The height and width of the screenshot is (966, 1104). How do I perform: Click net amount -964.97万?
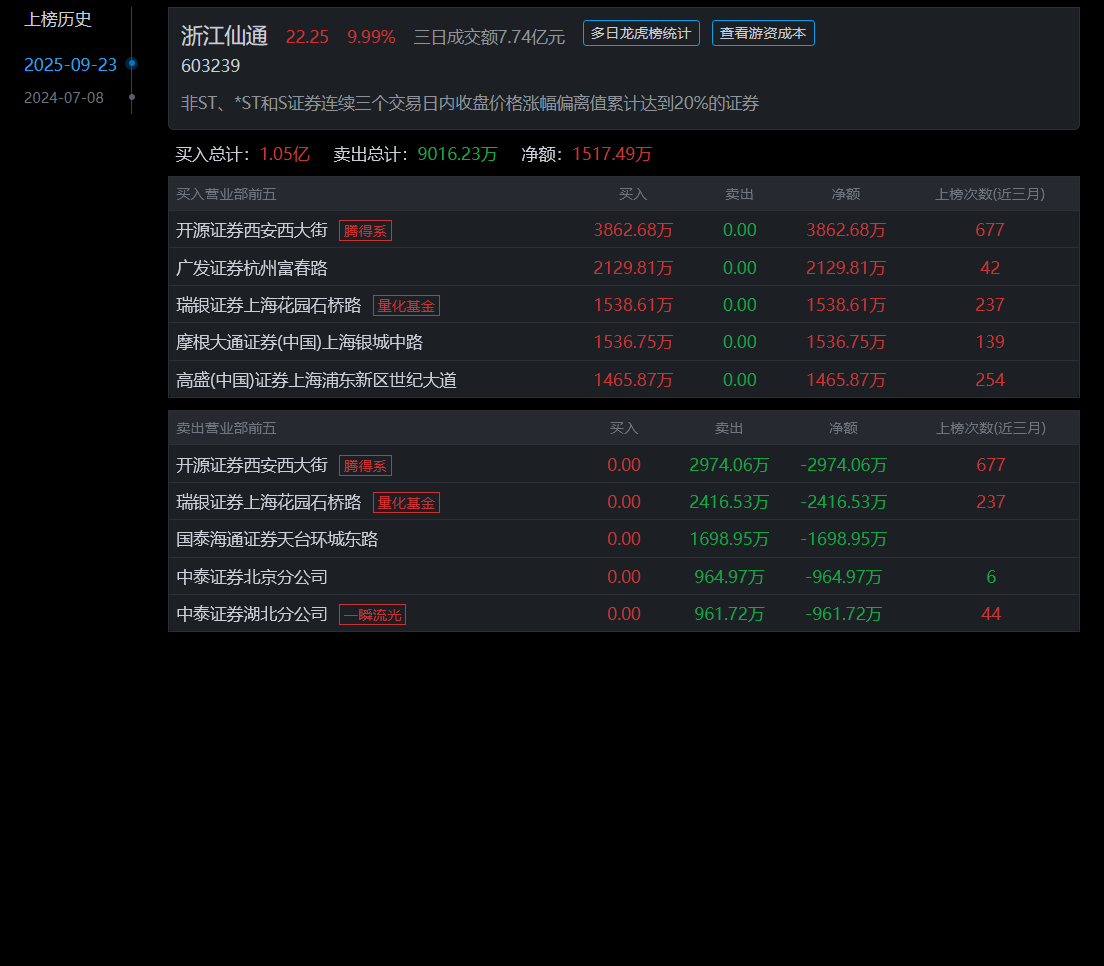pyautogui.click(x=843, y=577)
